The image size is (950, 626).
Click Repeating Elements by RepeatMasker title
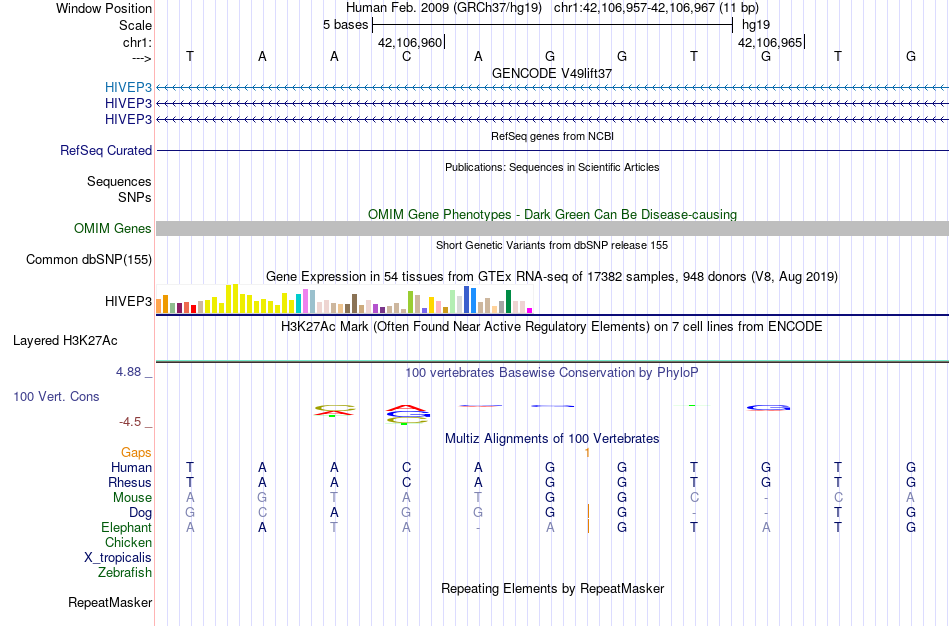(552, 588)
